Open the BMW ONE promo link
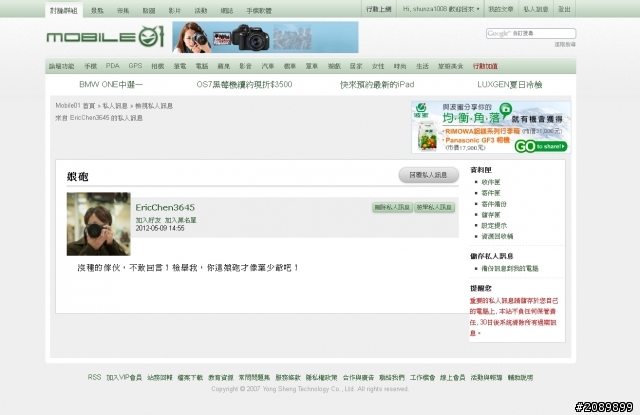Screen dimensions: 640x415 tap(111, 84)
